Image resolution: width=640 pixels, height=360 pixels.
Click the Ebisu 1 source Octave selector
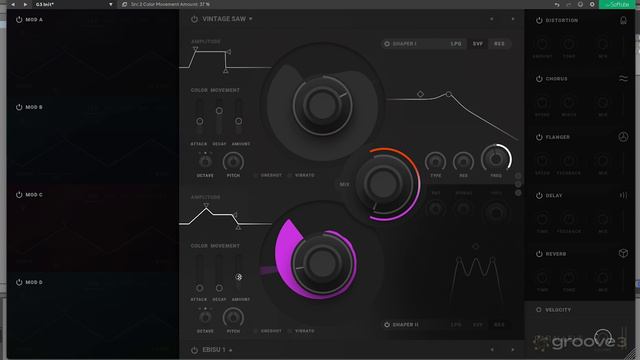tap(205, 317)
